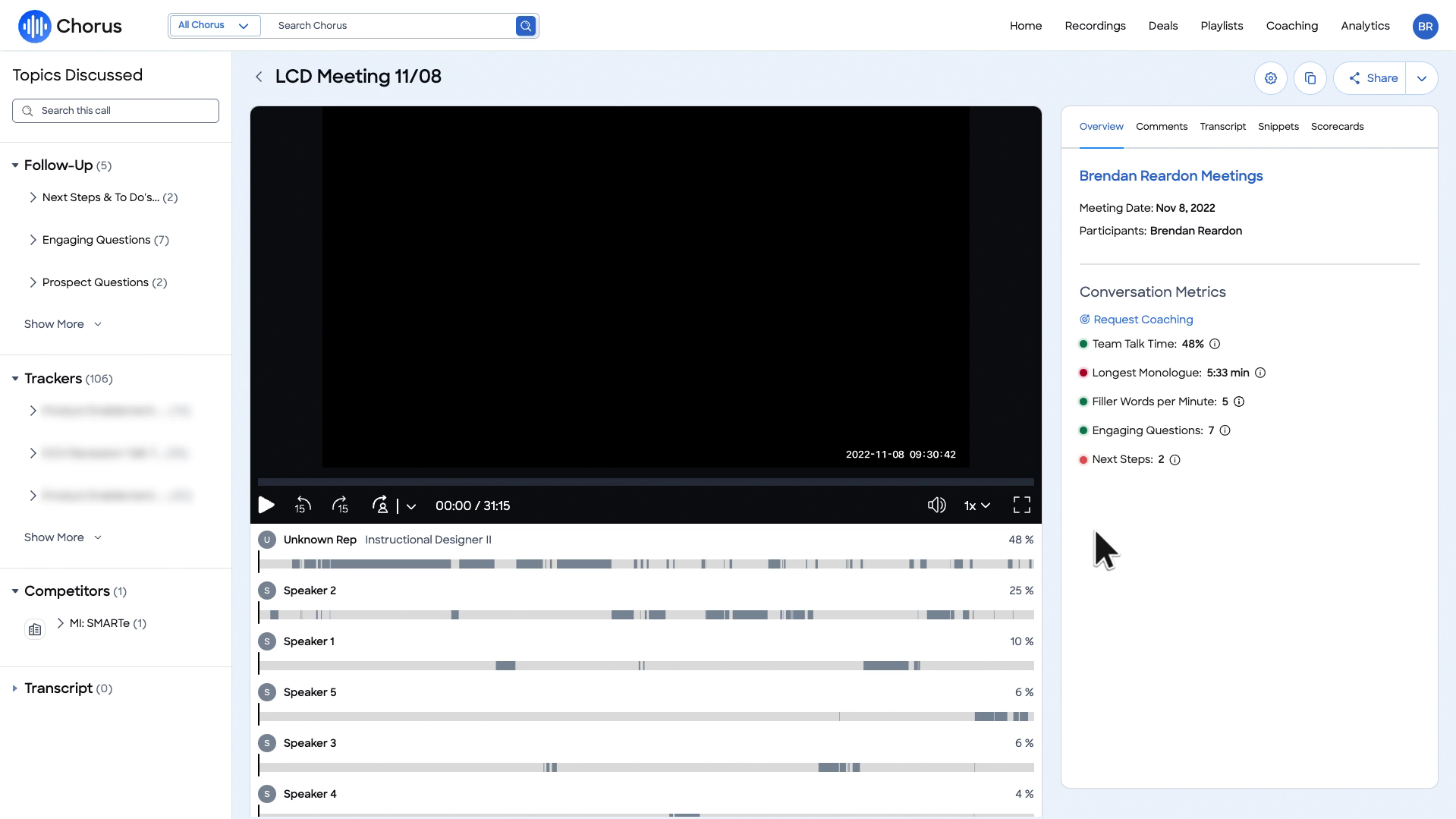The image size is (1456, 819).
Task: Click Unknown Rep talk timeline track
Action: pyautogui.click(x=646, y=564)
